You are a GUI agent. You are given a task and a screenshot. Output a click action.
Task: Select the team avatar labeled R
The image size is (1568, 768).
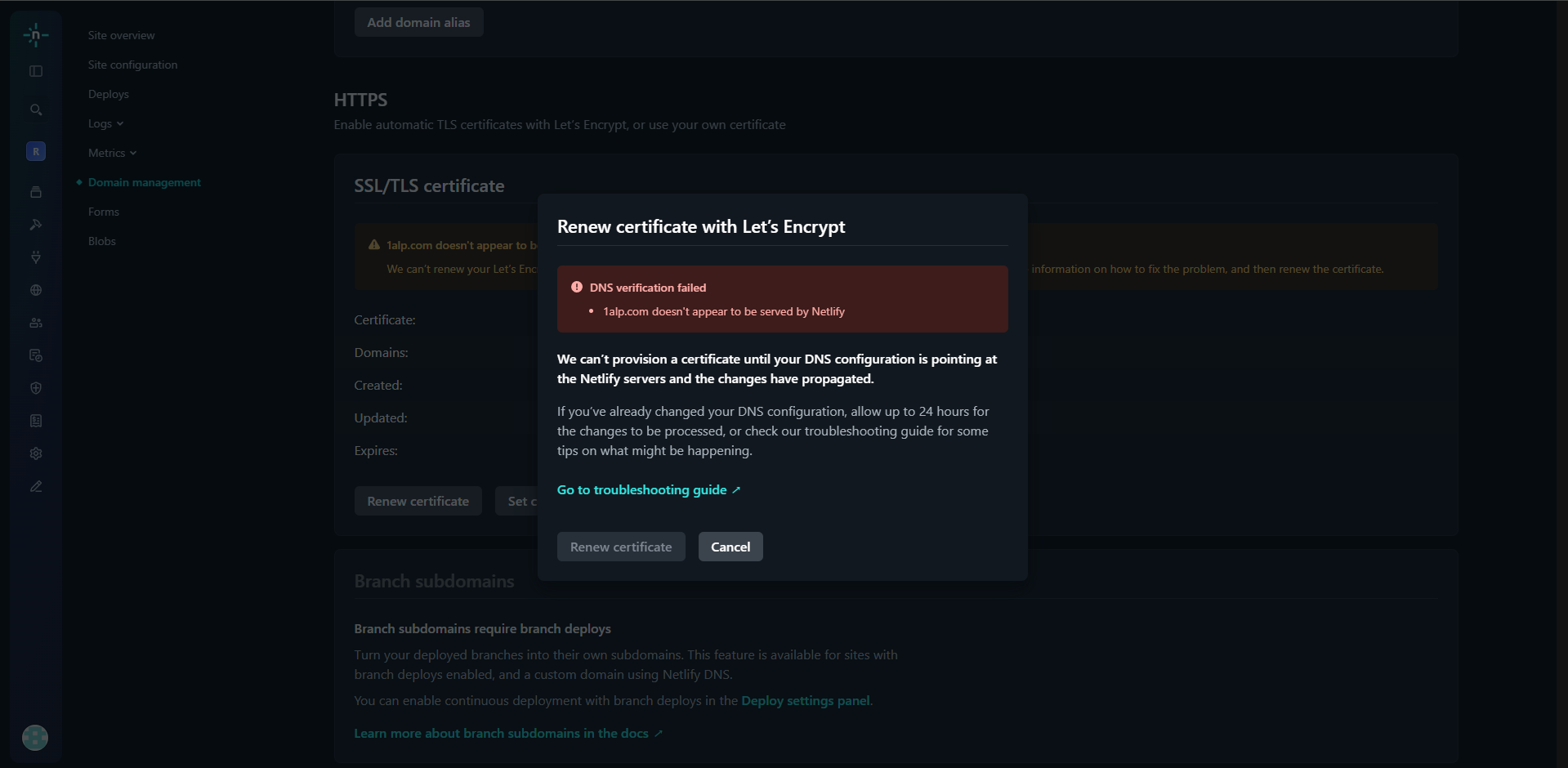click(x=36, y=151)
